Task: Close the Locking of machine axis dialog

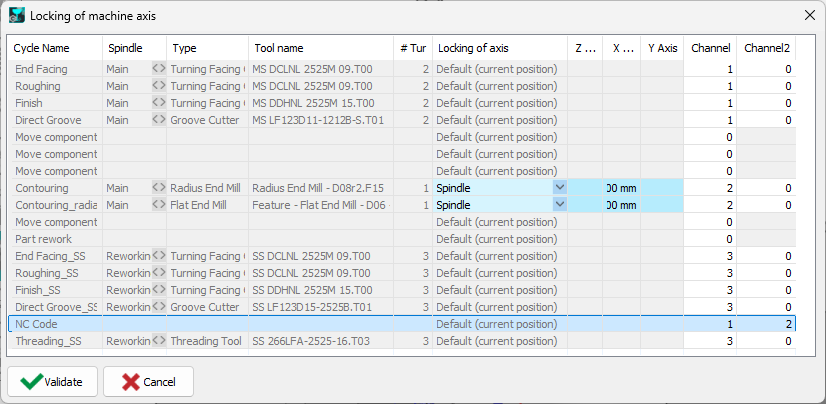Action: point(808,15)
